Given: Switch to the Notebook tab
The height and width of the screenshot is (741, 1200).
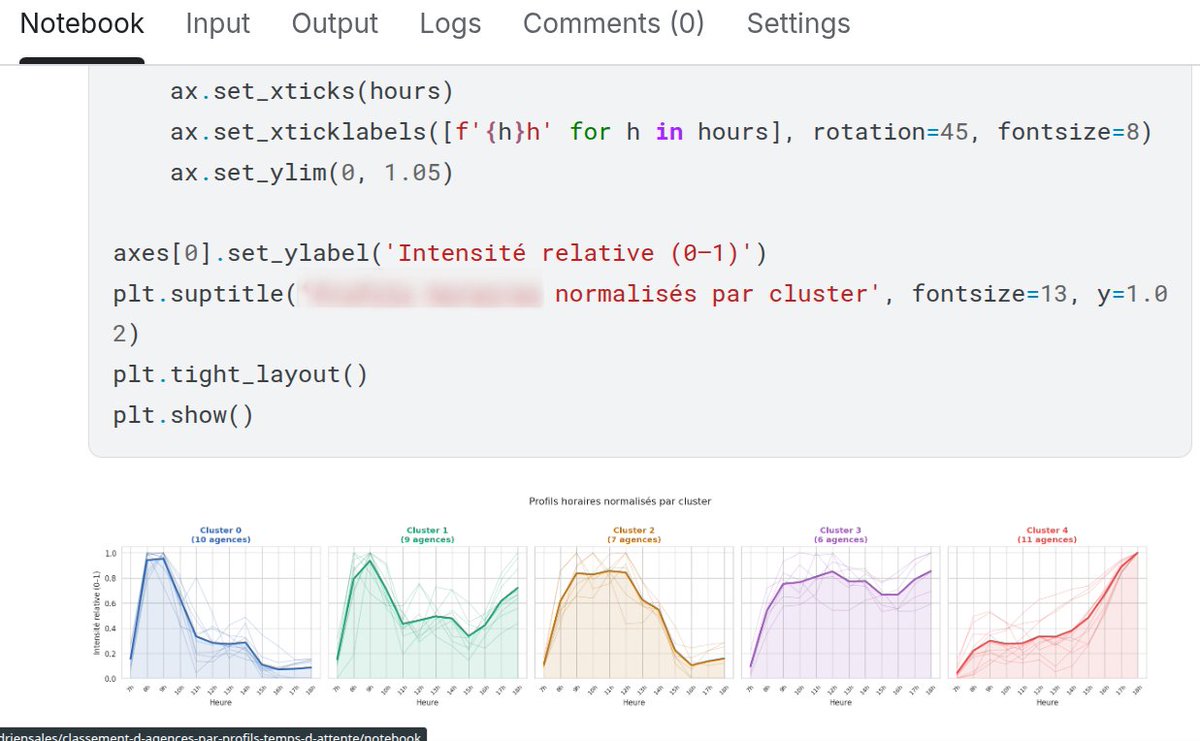Looking at the screenshot, I should [x=82, y=24].
